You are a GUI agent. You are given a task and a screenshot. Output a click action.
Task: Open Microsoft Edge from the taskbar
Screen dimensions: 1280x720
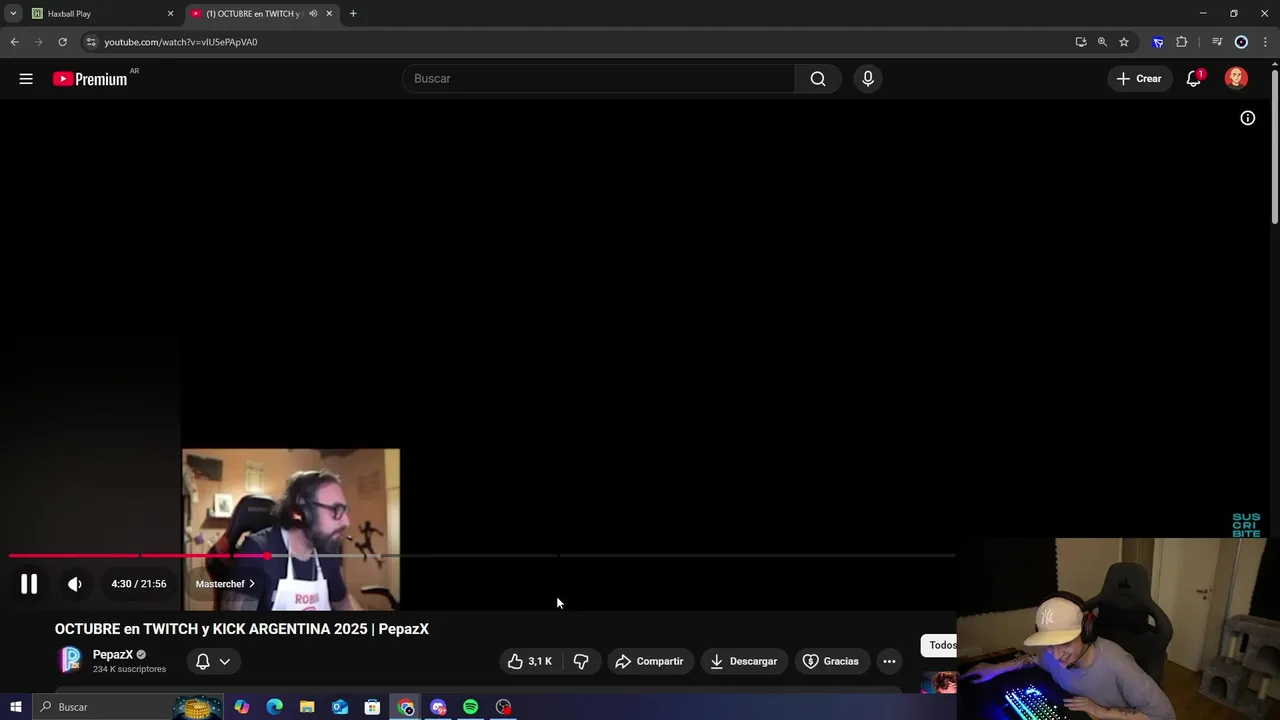click(275, 707)
